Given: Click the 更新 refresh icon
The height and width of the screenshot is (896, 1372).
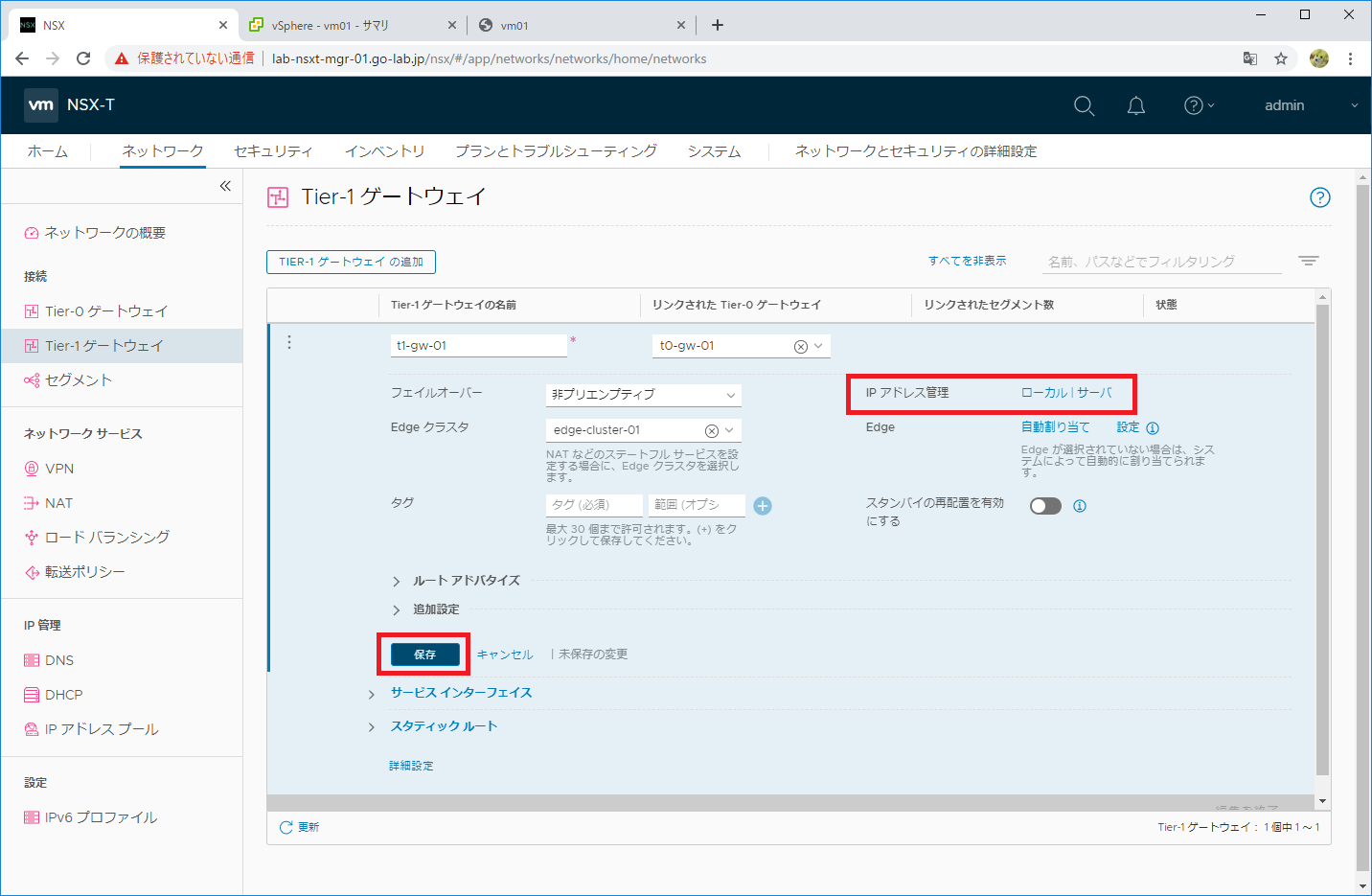Looking at the screenshot, I should coord(286,827).
